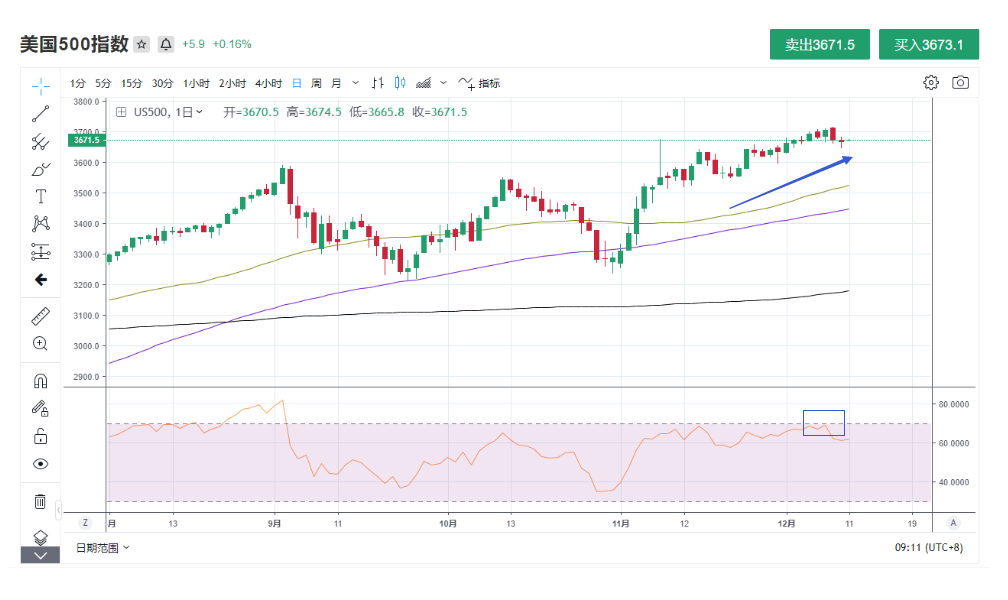The image size is (1008, 600).
Task: Switch to the 周 weekly timeframe
Action: [316, 83]
